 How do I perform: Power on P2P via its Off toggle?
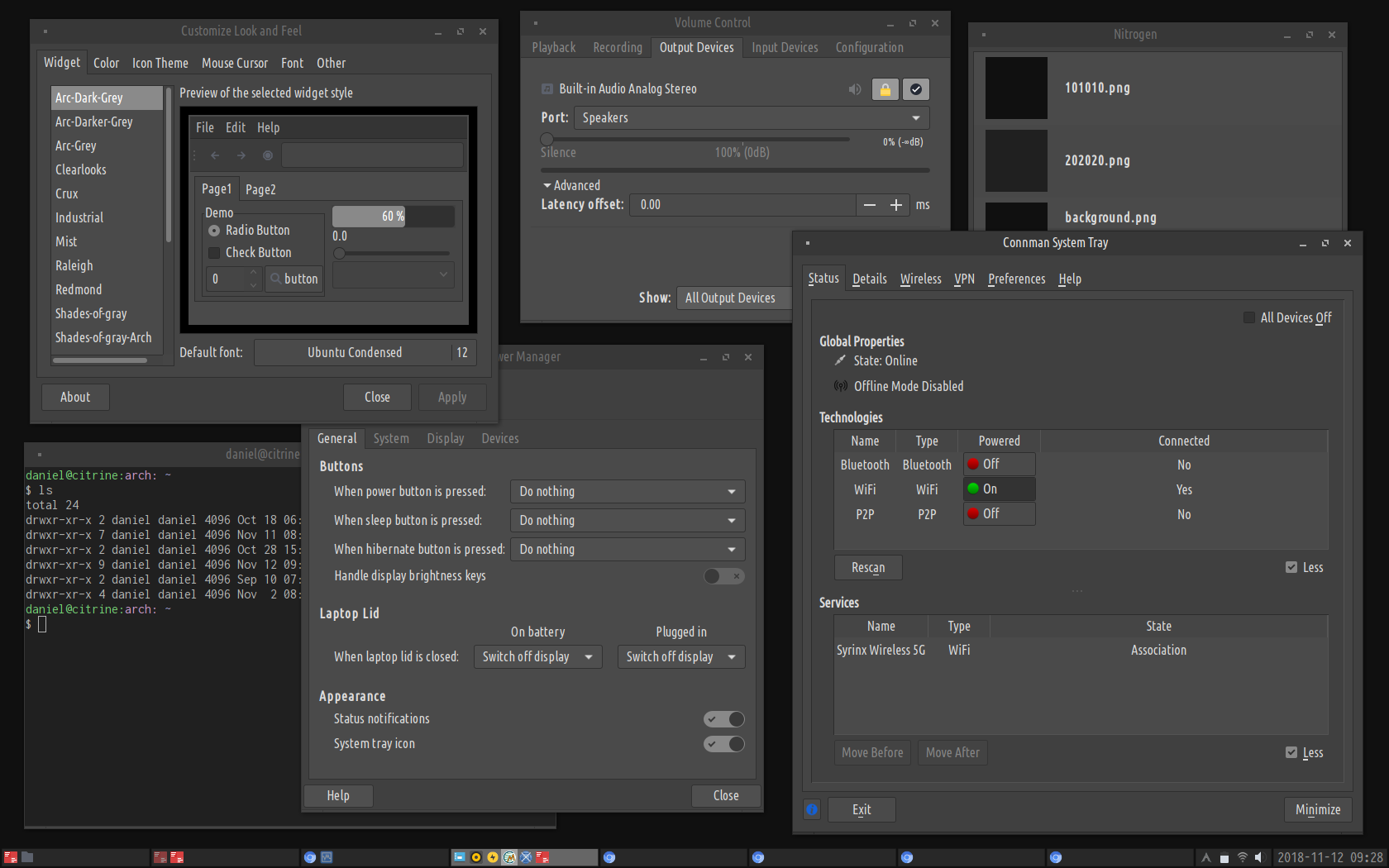point(999,514)
